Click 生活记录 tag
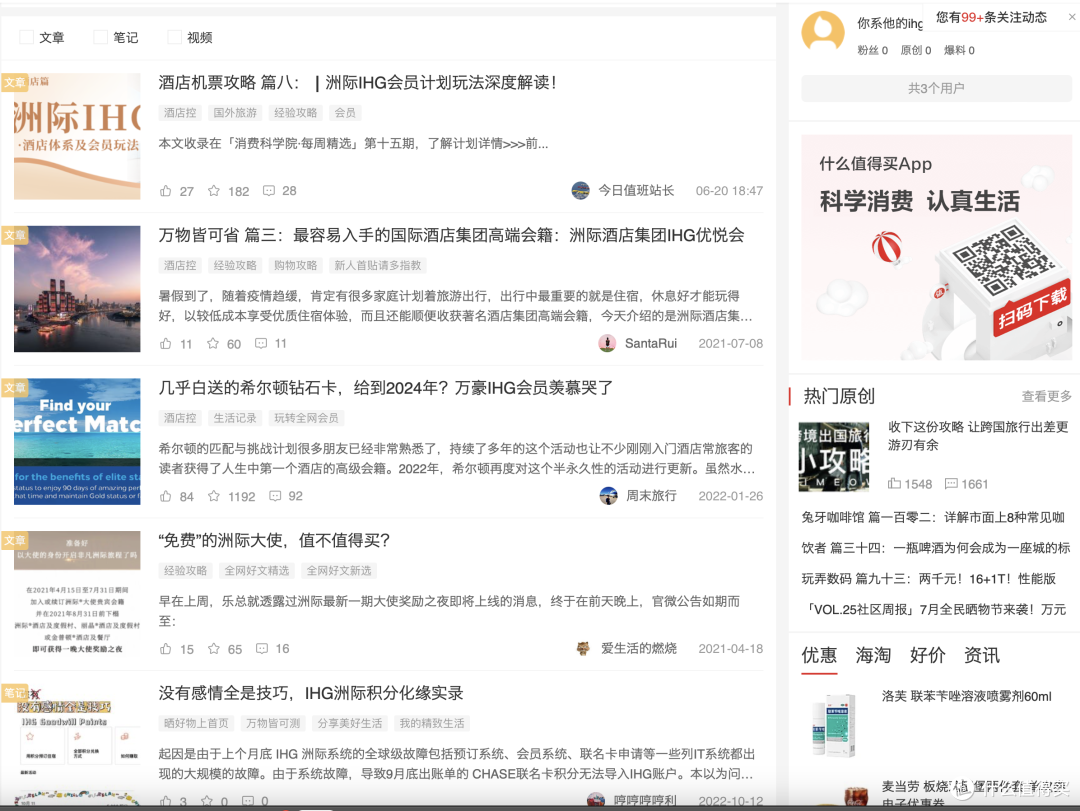The height and width of the screenshot is (811, 1080). tap(235, 418)
